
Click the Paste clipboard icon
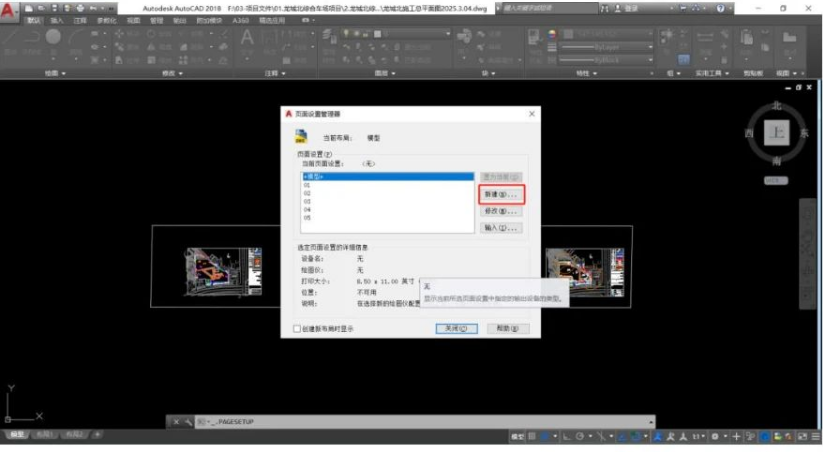coord(746,37)
